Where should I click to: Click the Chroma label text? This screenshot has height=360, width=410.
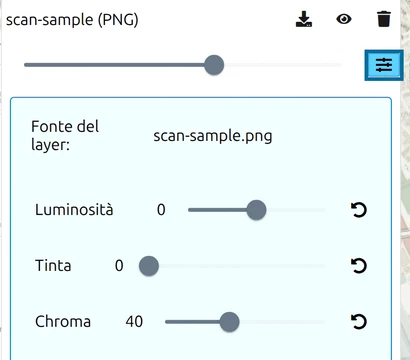coord(63,322)
